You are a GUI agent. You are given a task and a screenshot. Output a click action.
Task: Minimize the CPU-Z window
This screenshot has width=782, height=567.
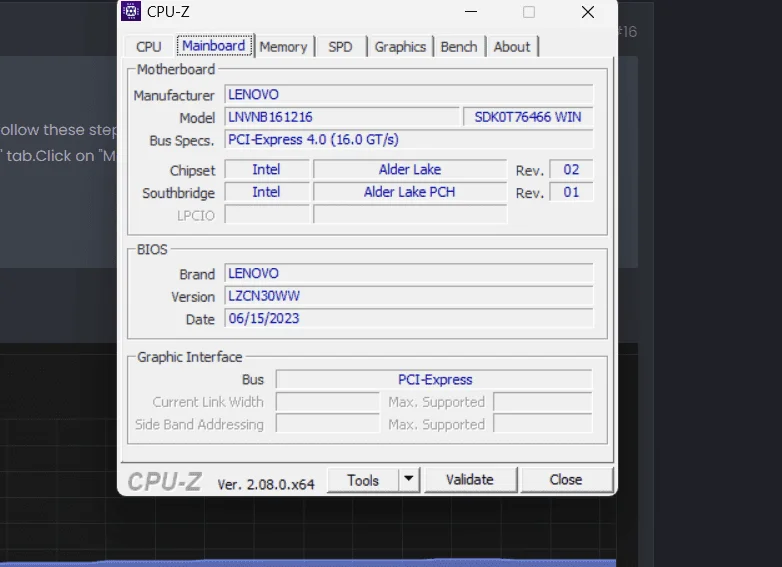coord(471,12)
